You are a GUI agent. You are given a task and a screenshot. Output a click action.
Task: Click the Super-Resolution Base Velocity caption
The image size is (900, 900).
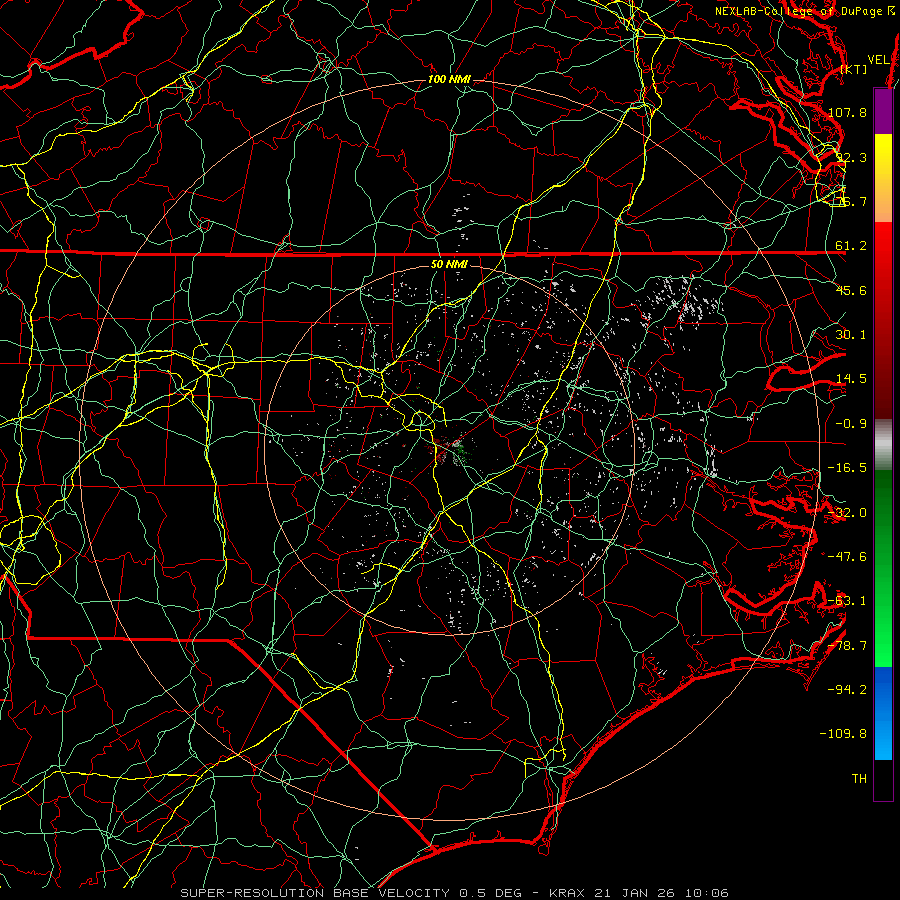coord(455,893)
